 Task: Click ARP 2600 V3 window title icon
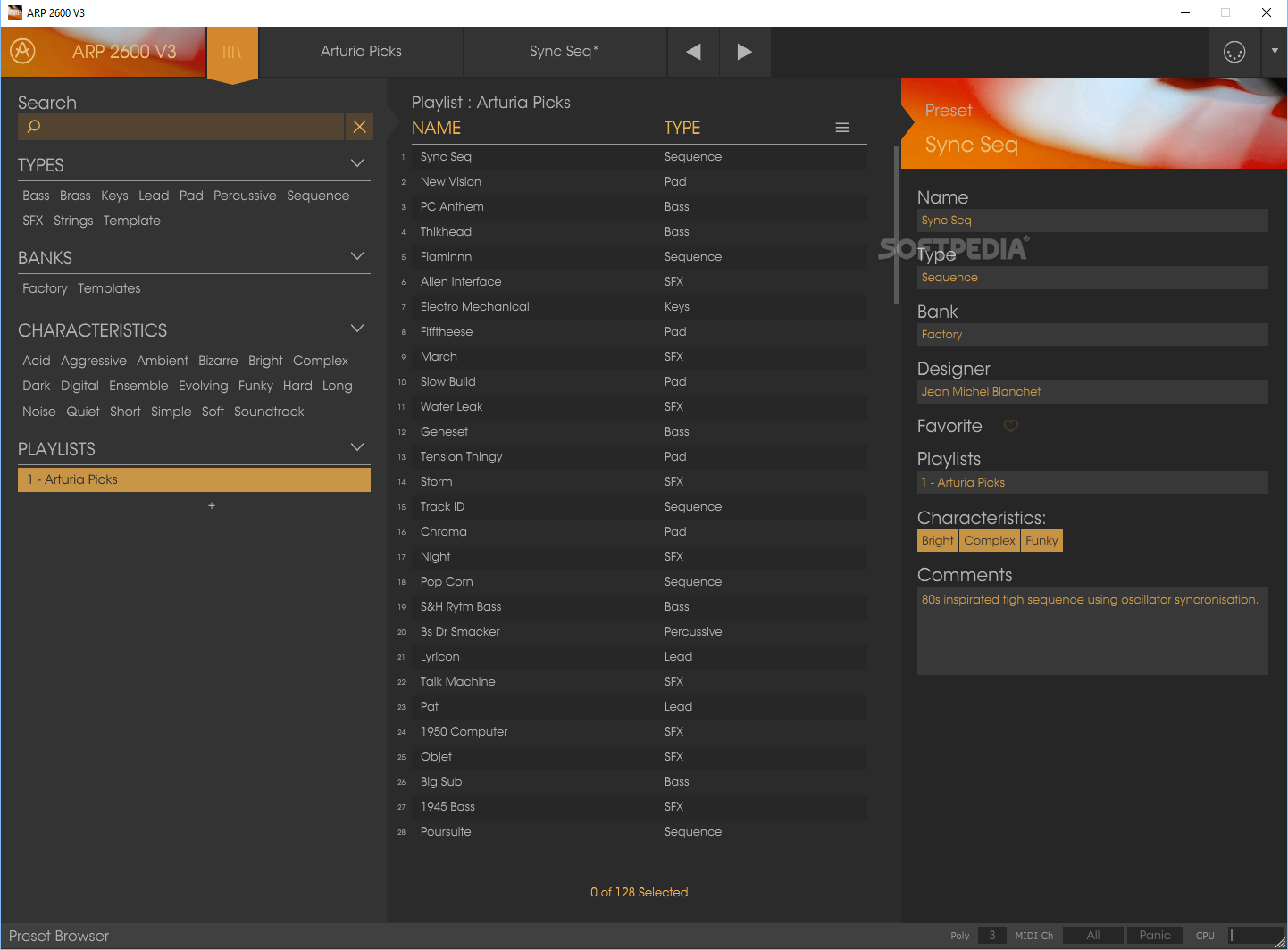click(x=15, y=12)
